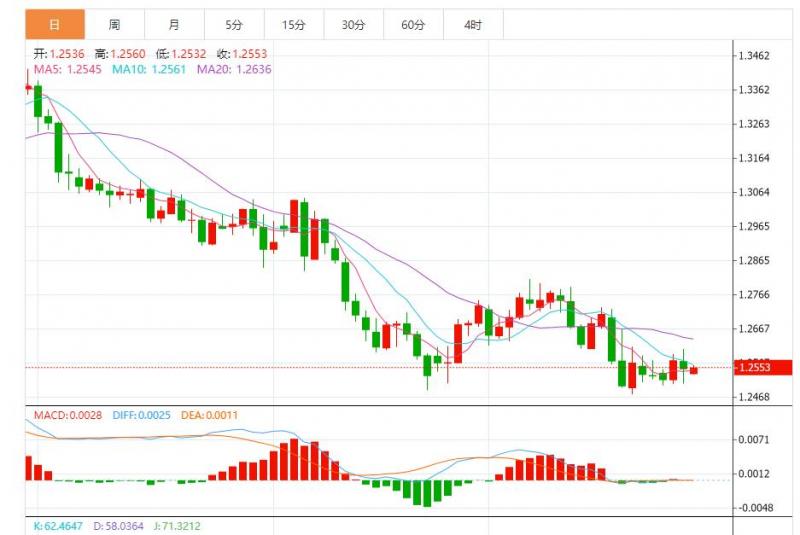Click the low price 低:1.2532

point(181,54)
